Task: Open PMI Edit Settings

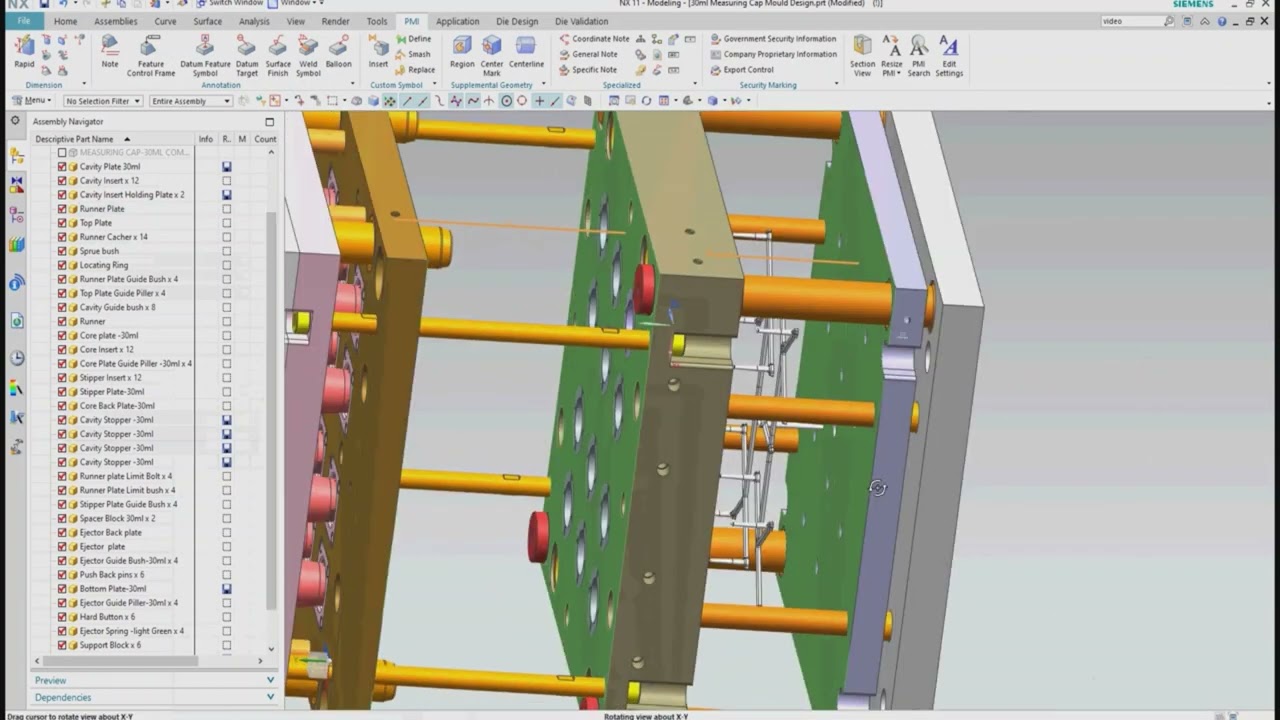Action: click(949, 55)
